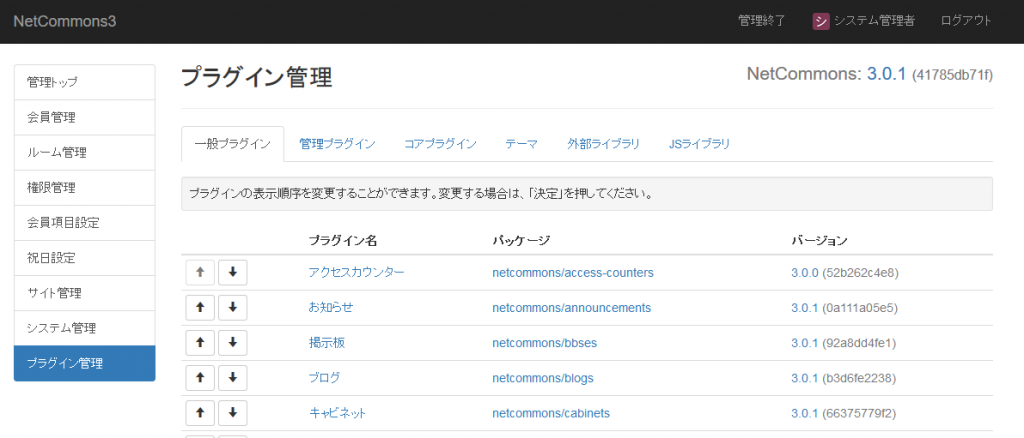
Task: Move 掲示板 plugin up
Action: pyautogui.click(x=200, y=343)
